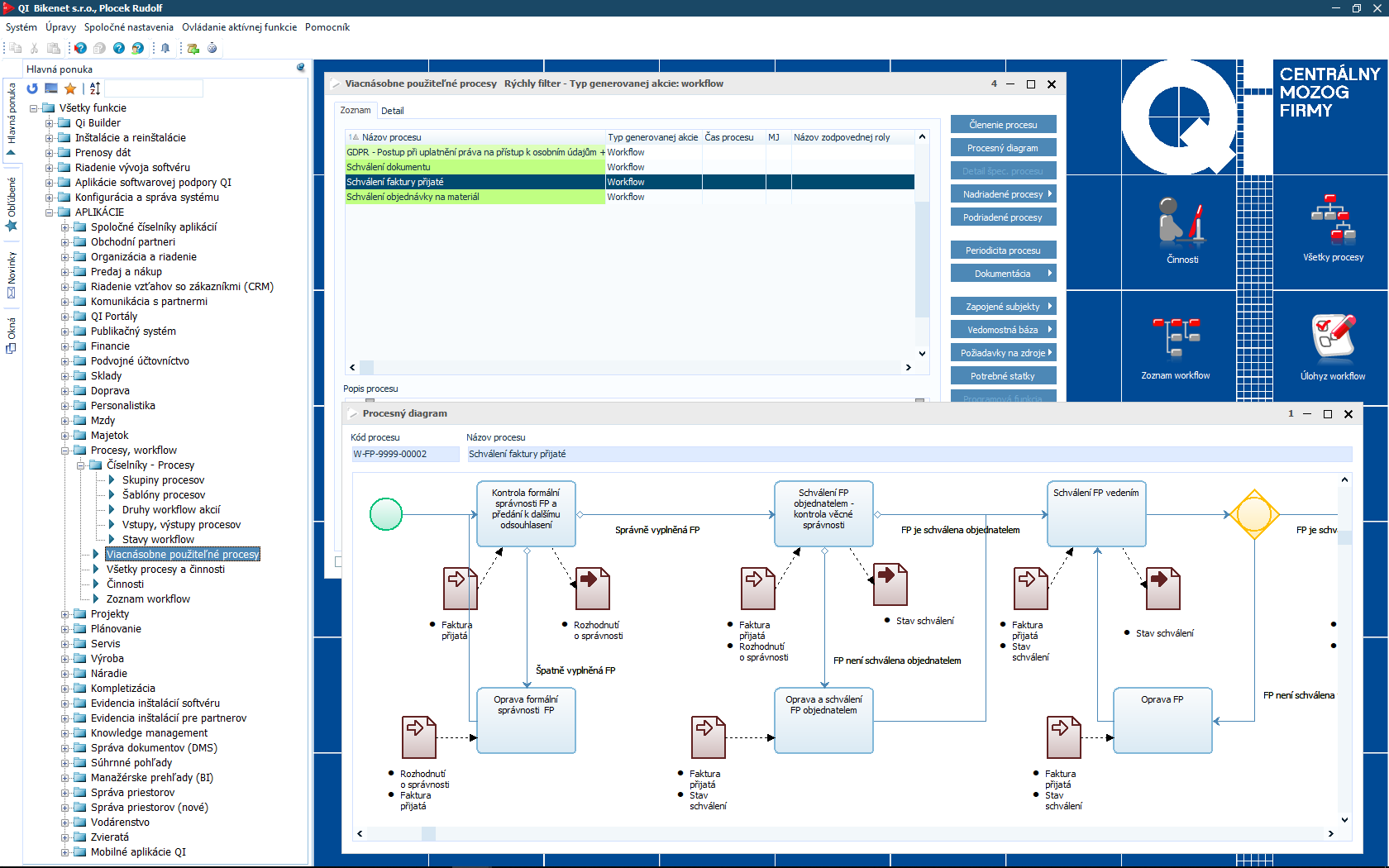Click the Periodicita procesu button
This screenshot has height=868, width=1389.
coord(1003,250)
